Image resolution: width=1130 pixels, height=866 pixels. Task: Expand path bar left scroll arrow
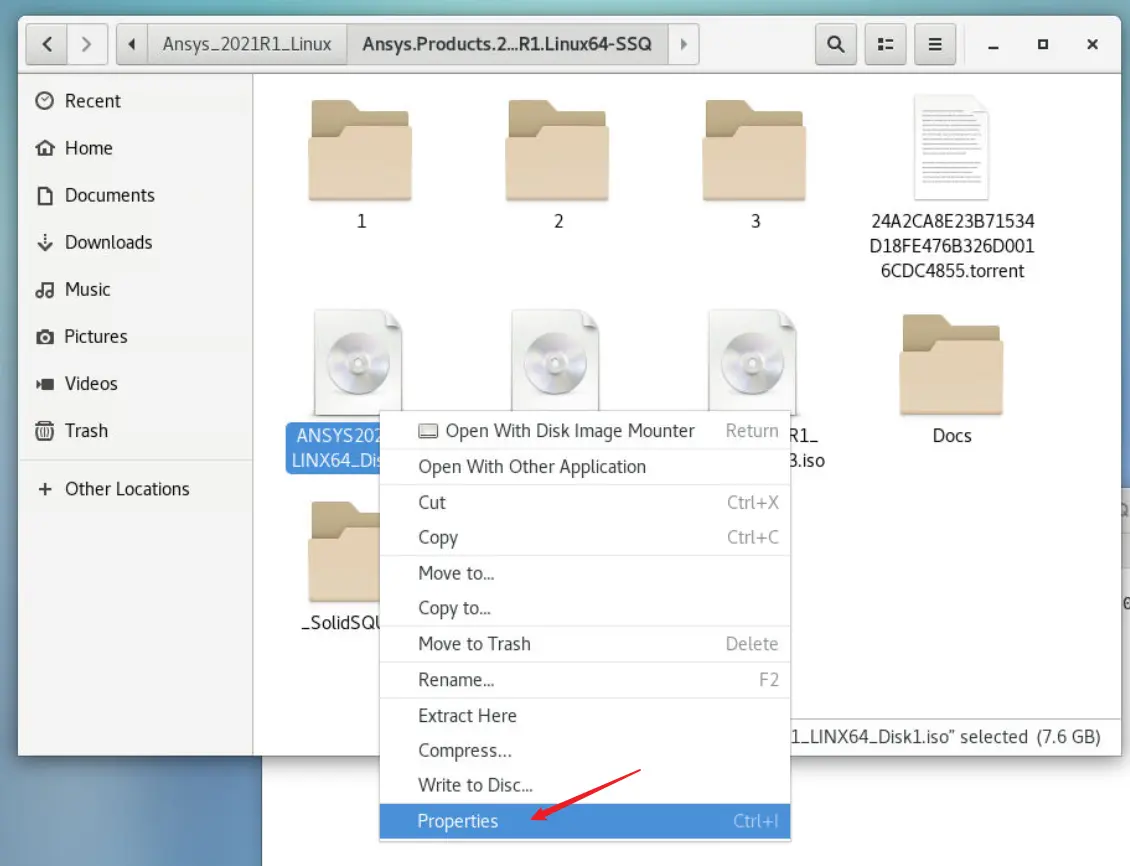(x=132, y=44)
